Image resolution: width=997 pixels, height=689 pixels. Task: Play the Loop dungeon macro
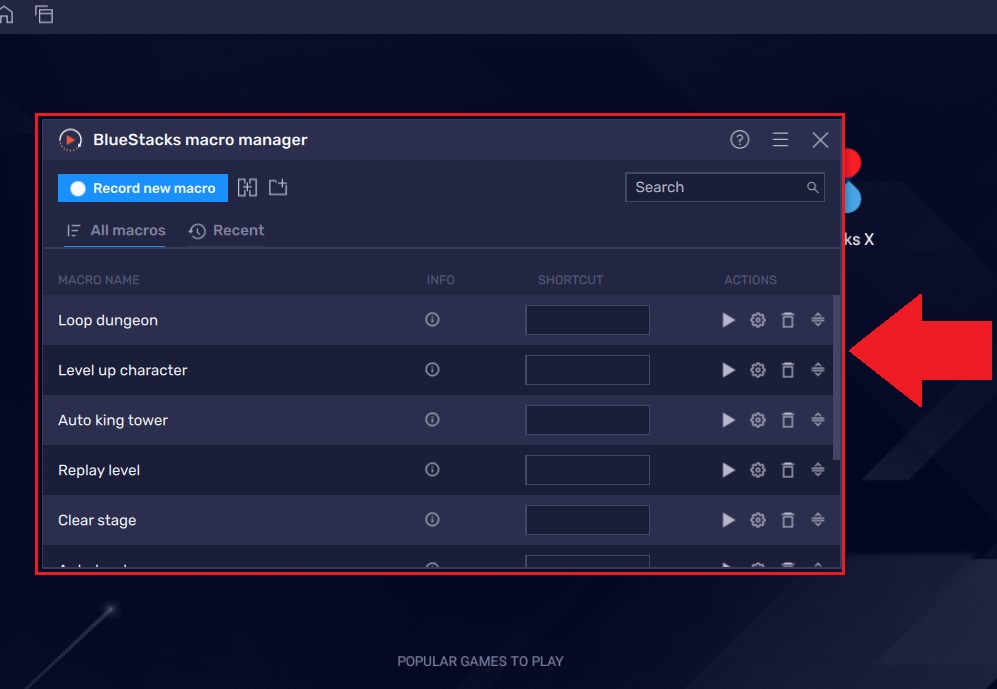pyautogui.click(x=729, y=320)
